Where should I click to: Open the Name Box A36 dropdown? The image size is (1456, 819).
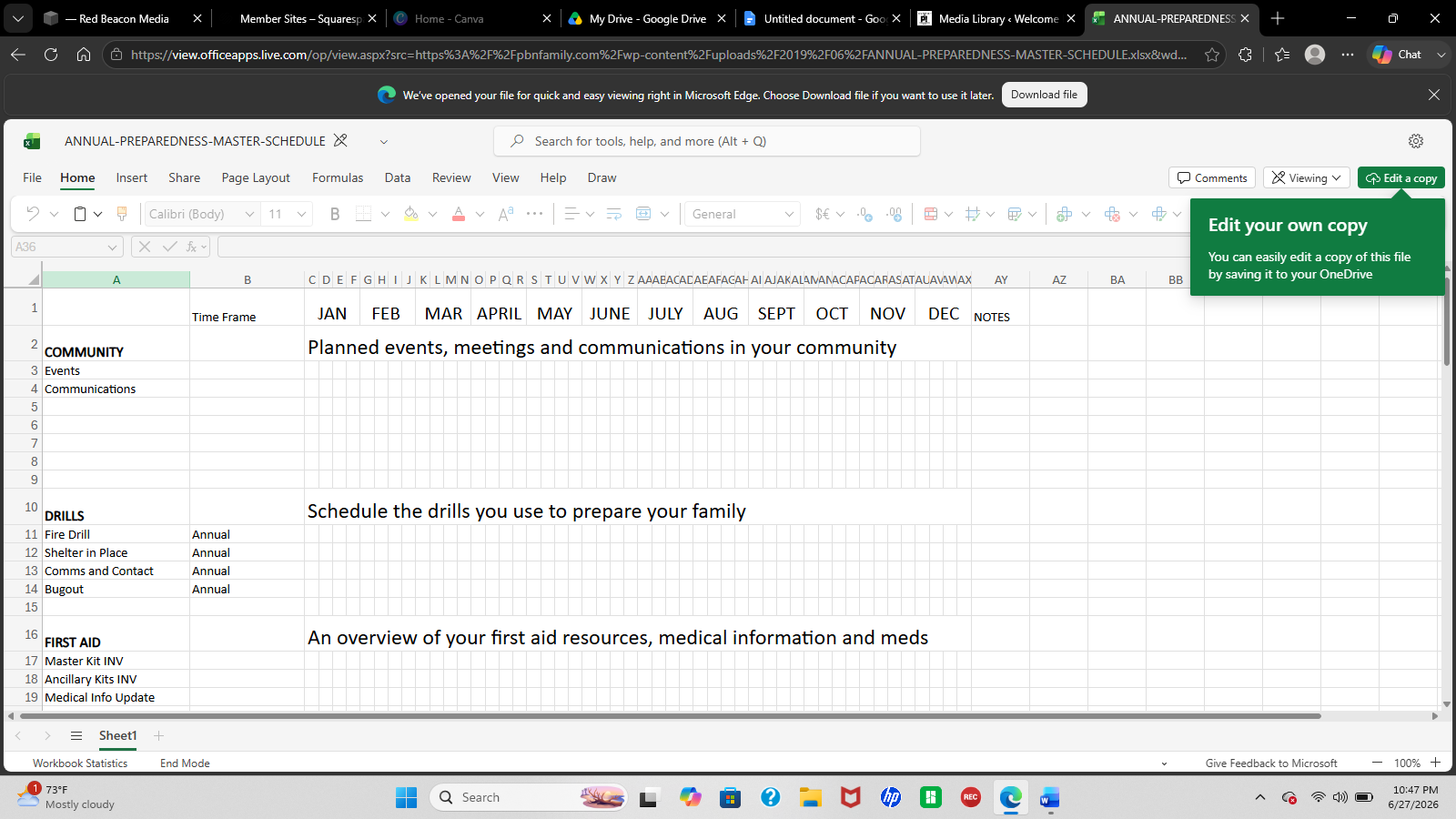coord(112,247)
